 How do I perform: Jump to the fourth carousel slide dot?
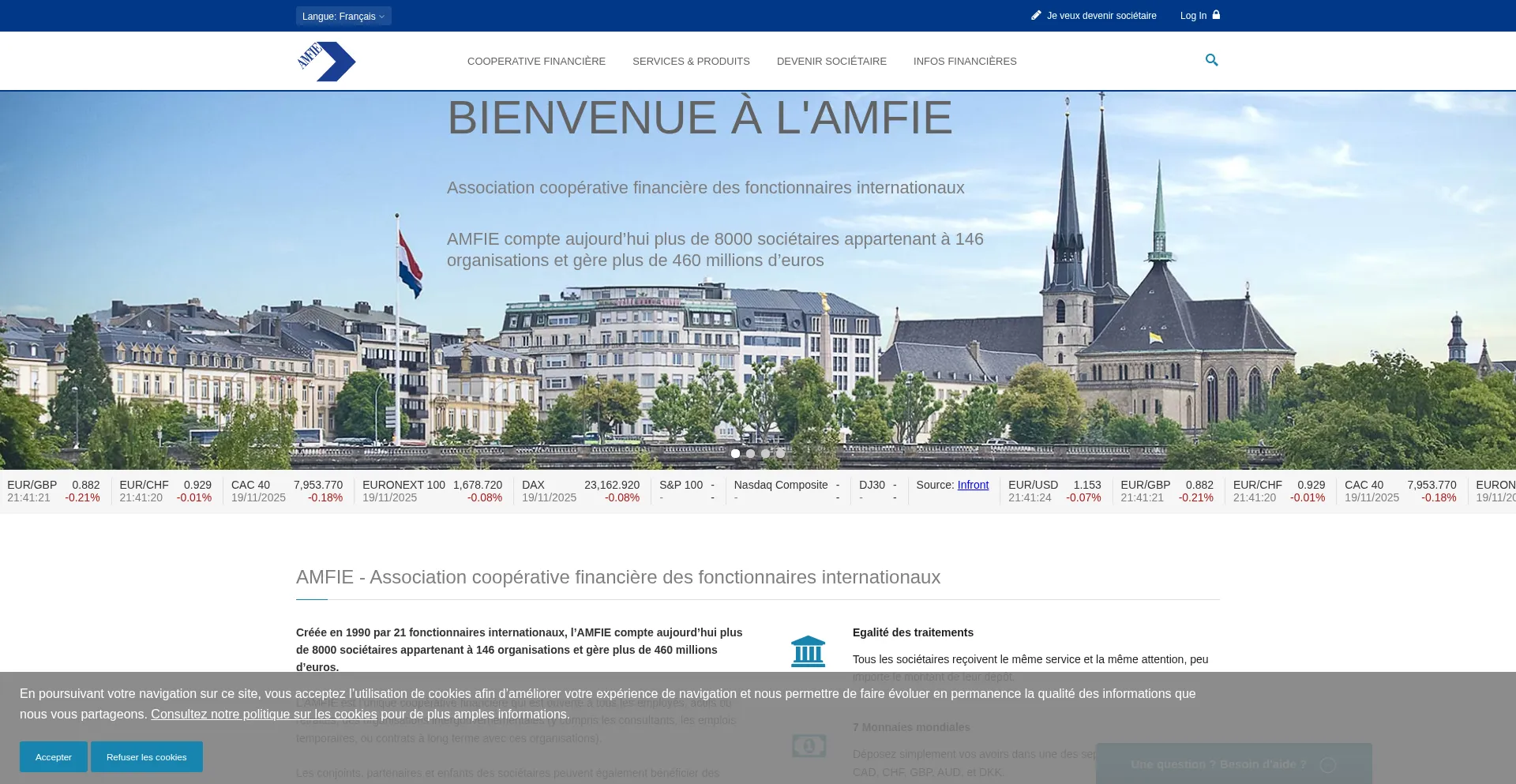[780, 453]
